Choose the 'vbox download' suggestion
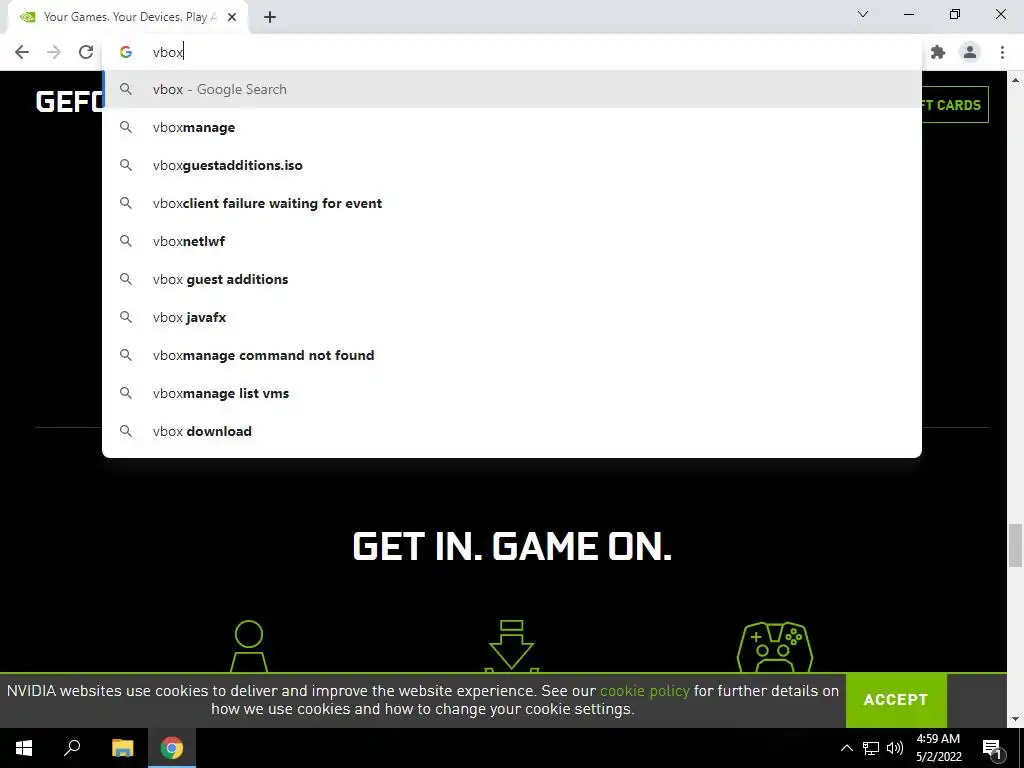Image resolution: width=1024 pixels, height=768 pixels. point(512,431)
